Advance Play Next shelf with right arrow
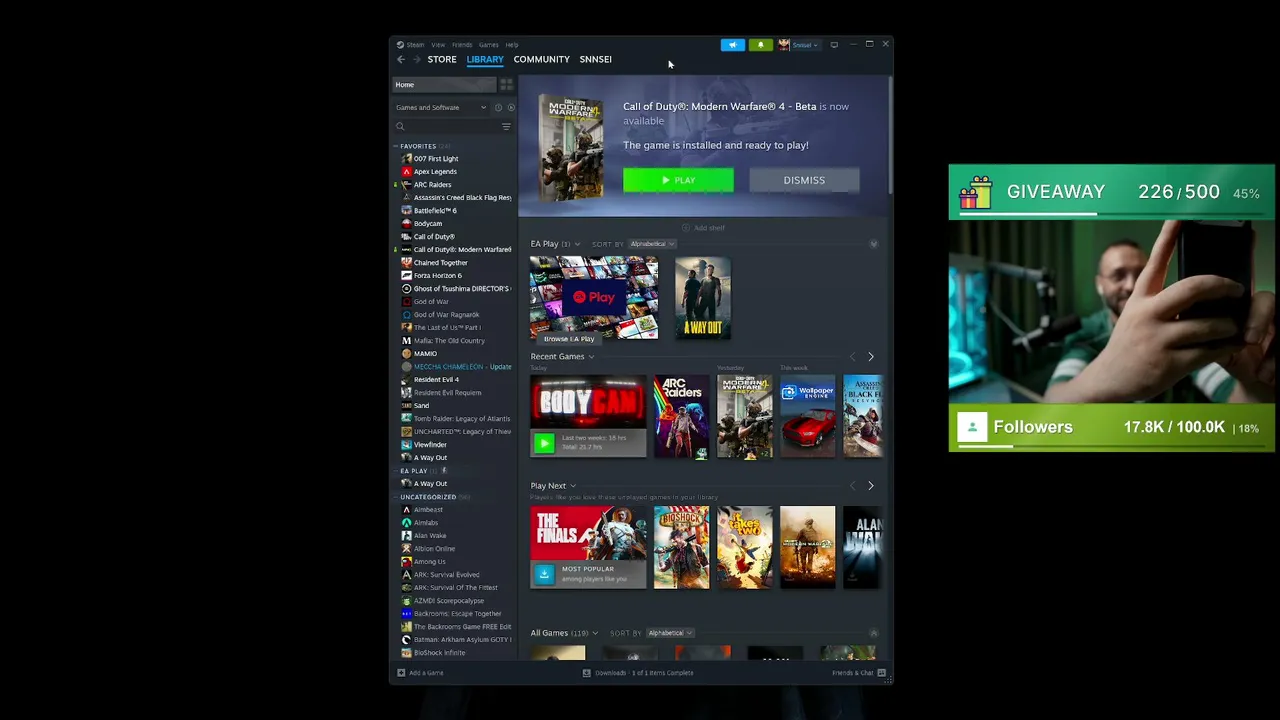Screen dimensions: 1280x720 [x=870, y=486]
